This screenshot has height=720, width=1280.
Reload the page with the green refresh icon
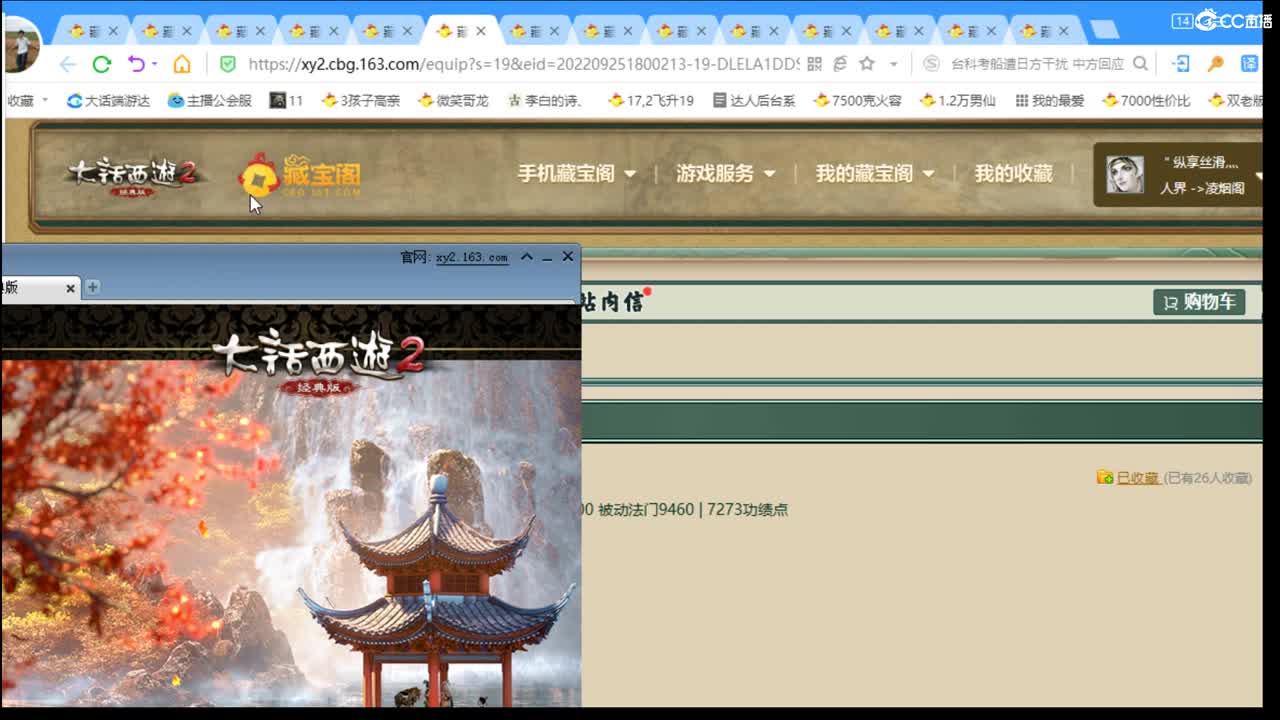coord(101,64)
